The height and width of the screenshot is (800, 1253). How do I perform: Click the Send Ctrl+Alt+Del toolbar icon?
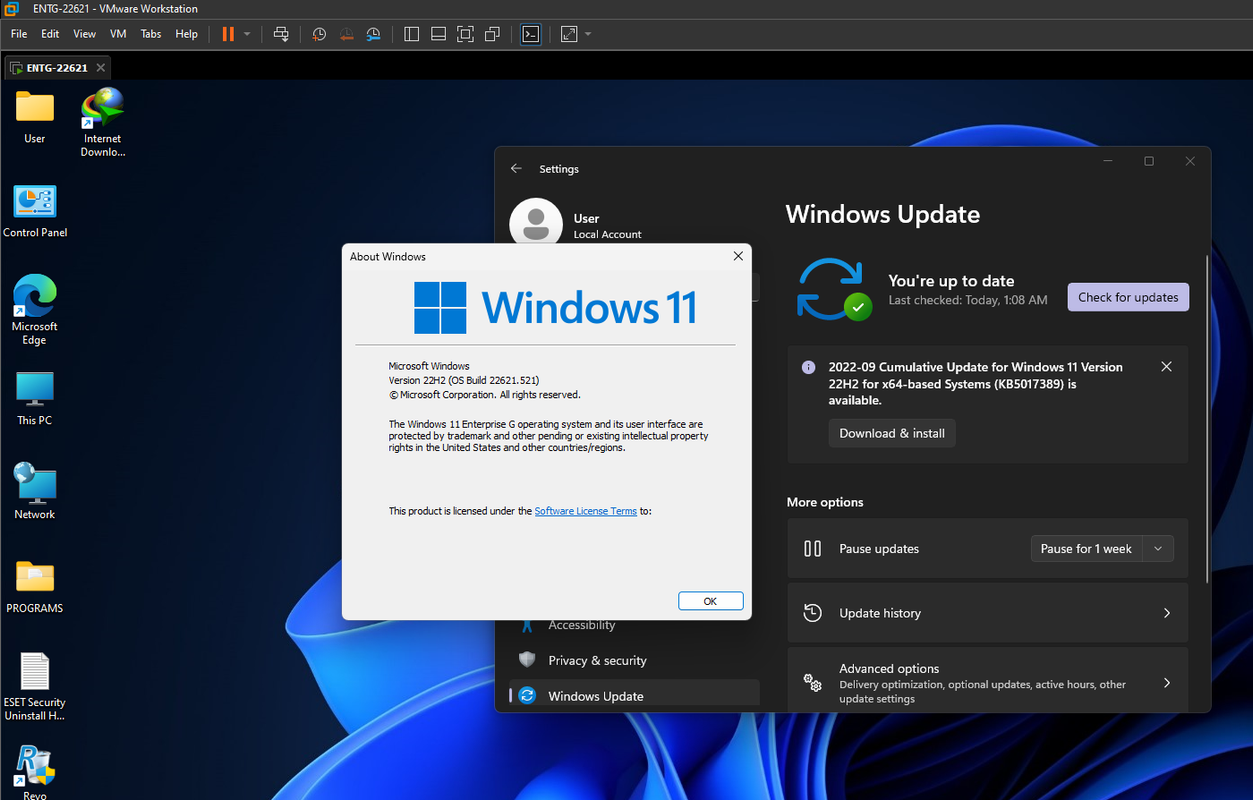coord(282,34)
